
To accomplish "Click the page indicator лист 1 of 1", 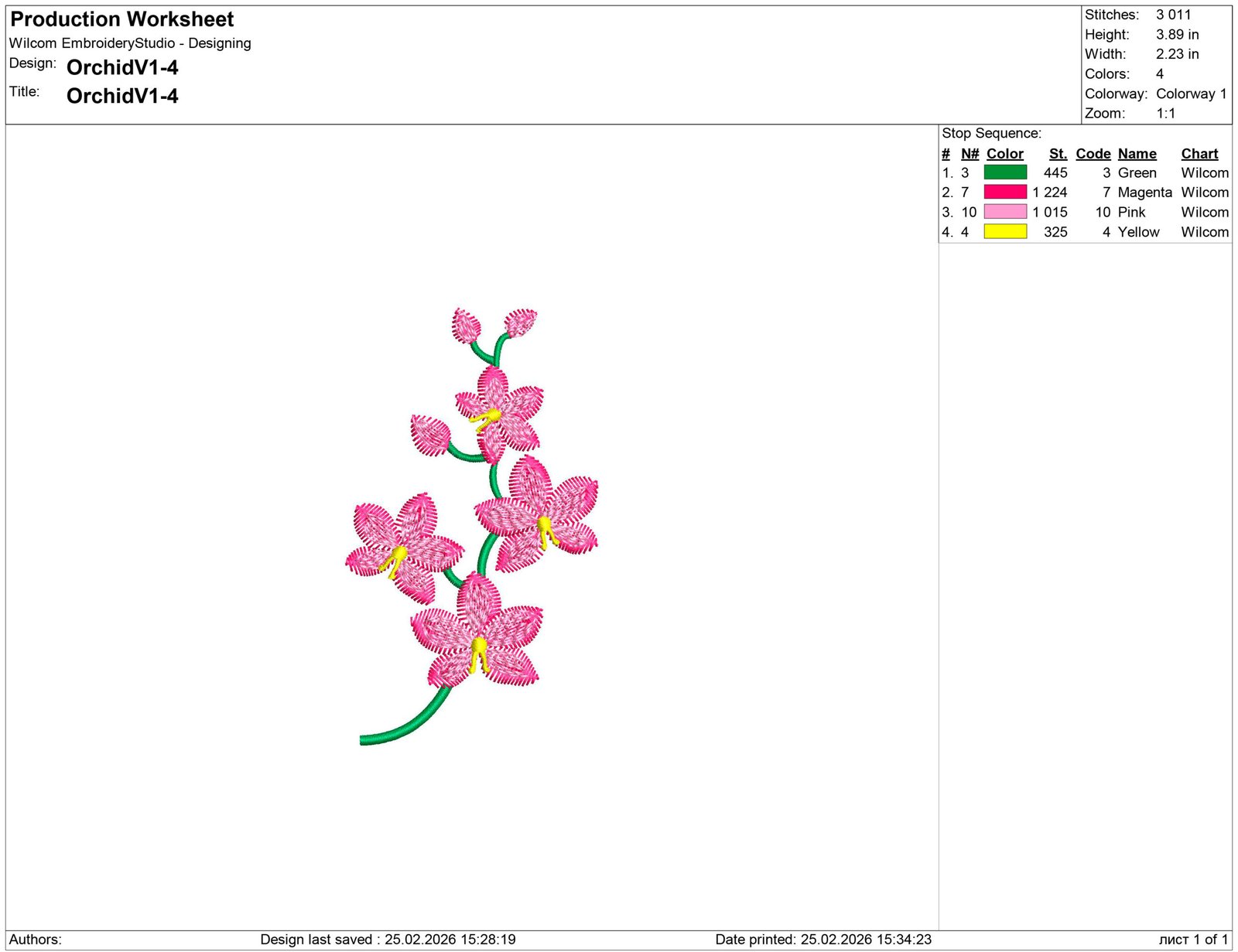I will coord(1193,940).
